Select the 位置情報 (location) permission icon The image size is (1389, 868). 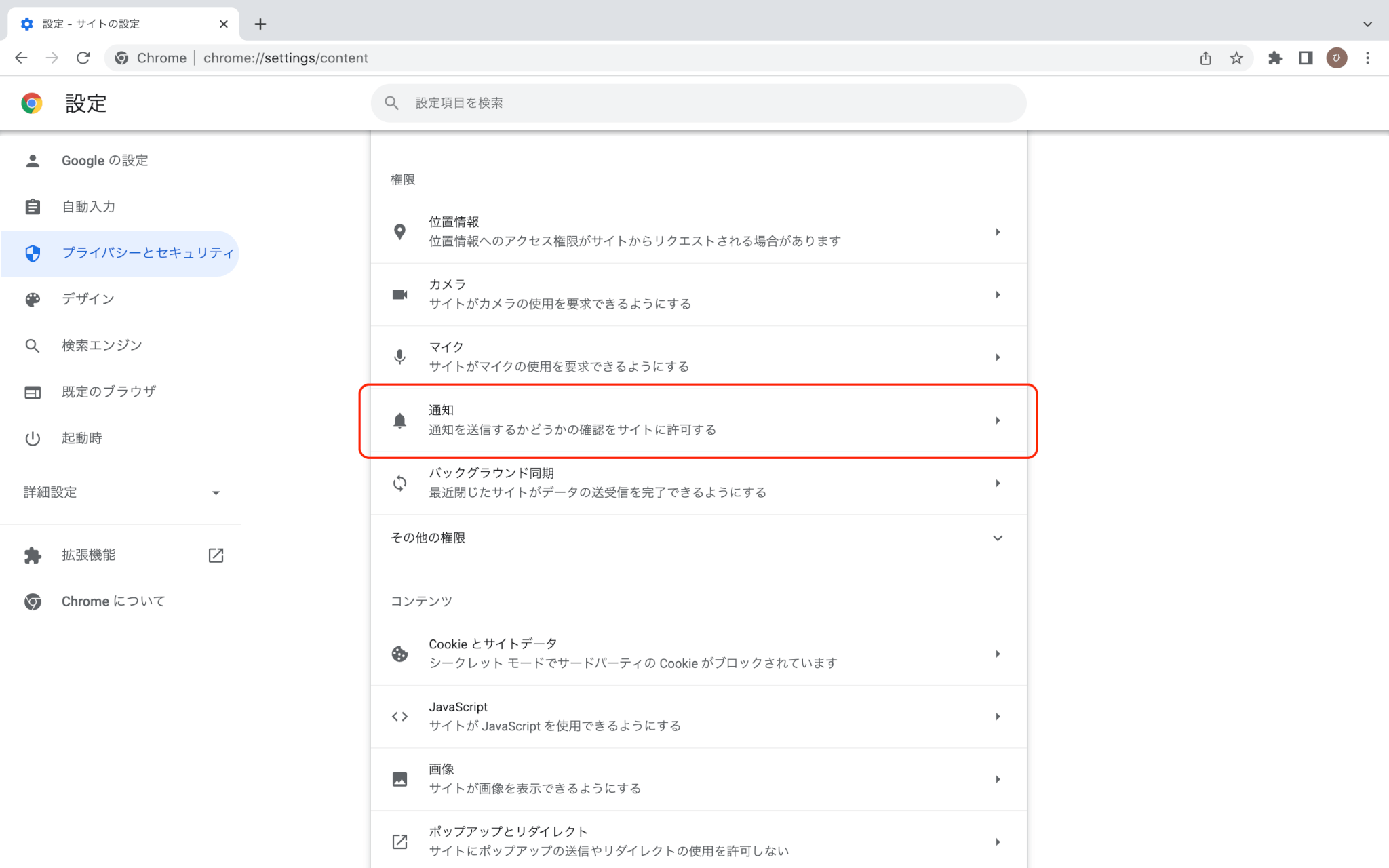point(400,231)
